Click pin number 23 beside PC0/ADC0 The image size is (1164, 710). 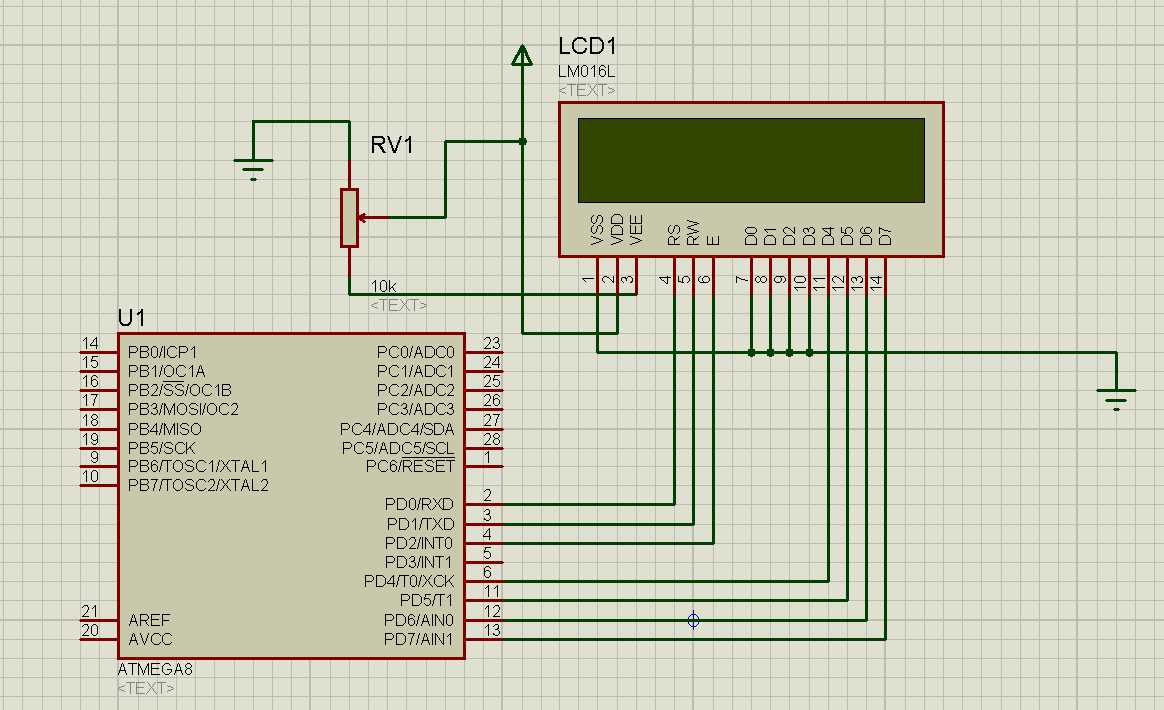click(x=491, y=343)
